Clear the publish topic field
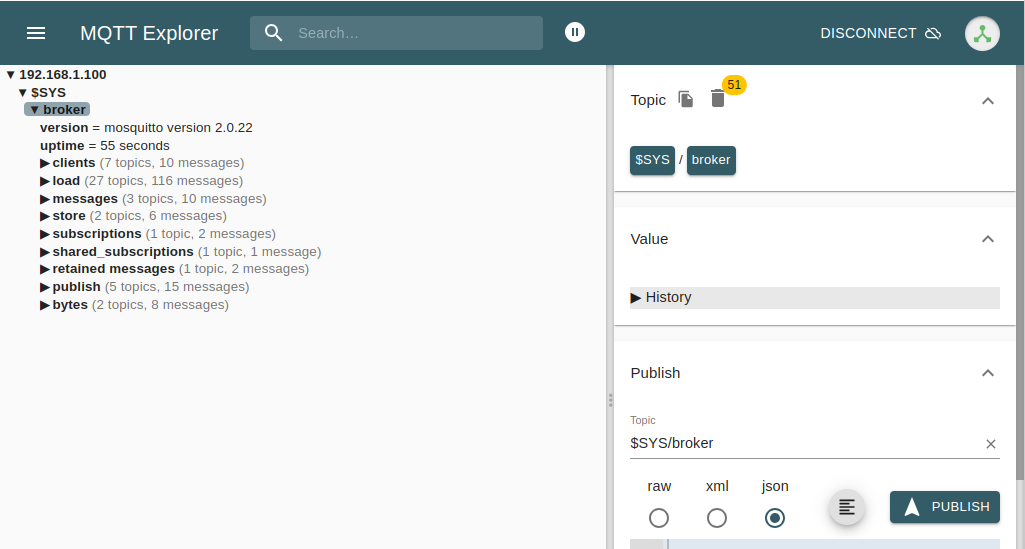 coord(990,444)
